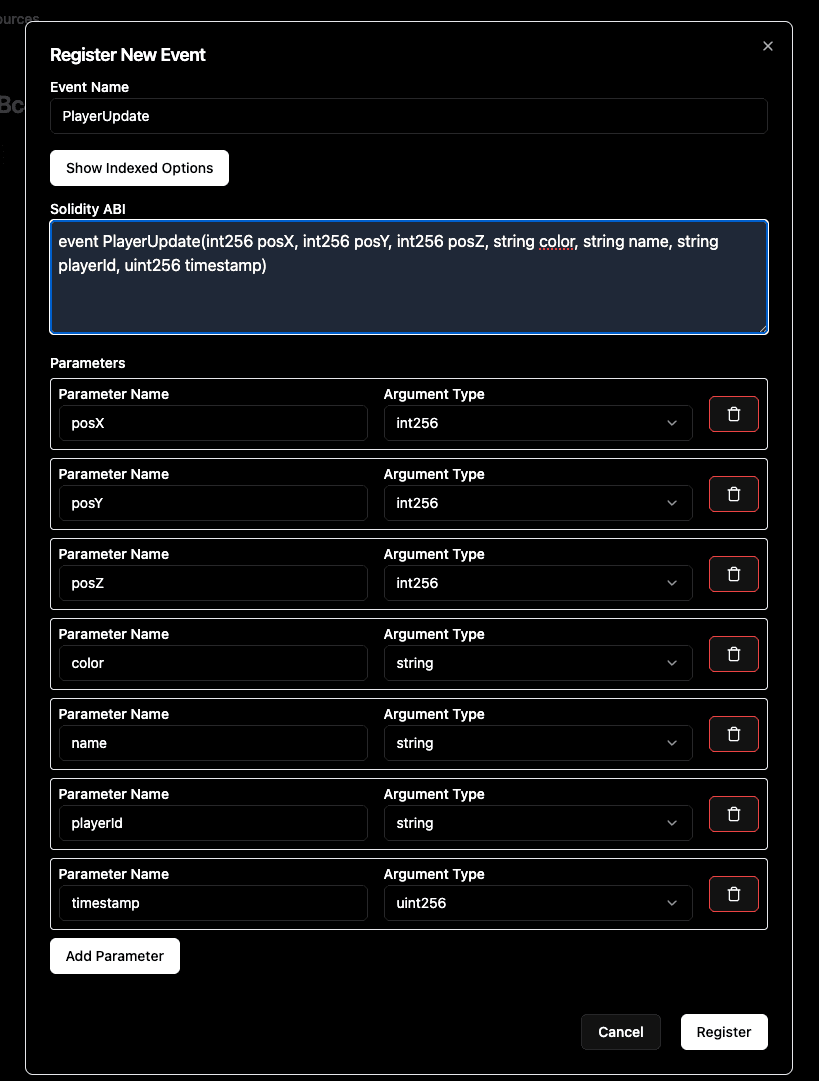Remove the posY parameter row

tap(733, 494)
